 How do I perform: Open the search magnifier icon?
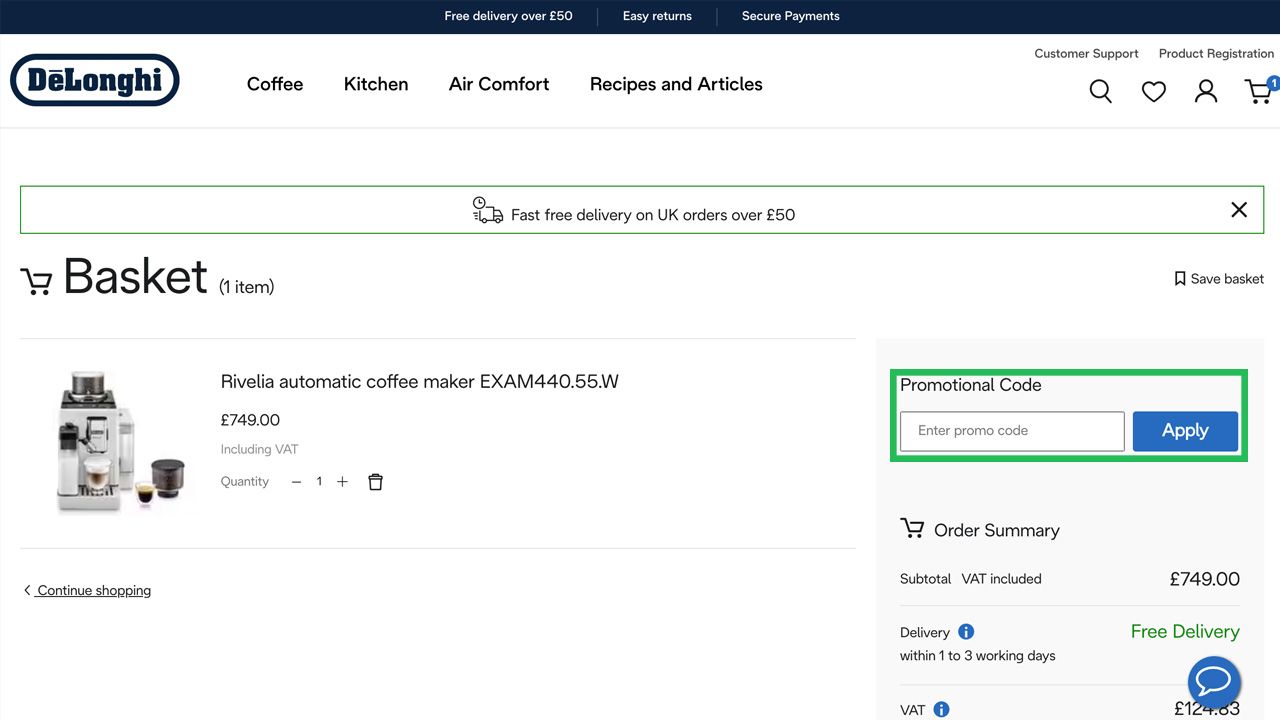tap(1100, 91)
